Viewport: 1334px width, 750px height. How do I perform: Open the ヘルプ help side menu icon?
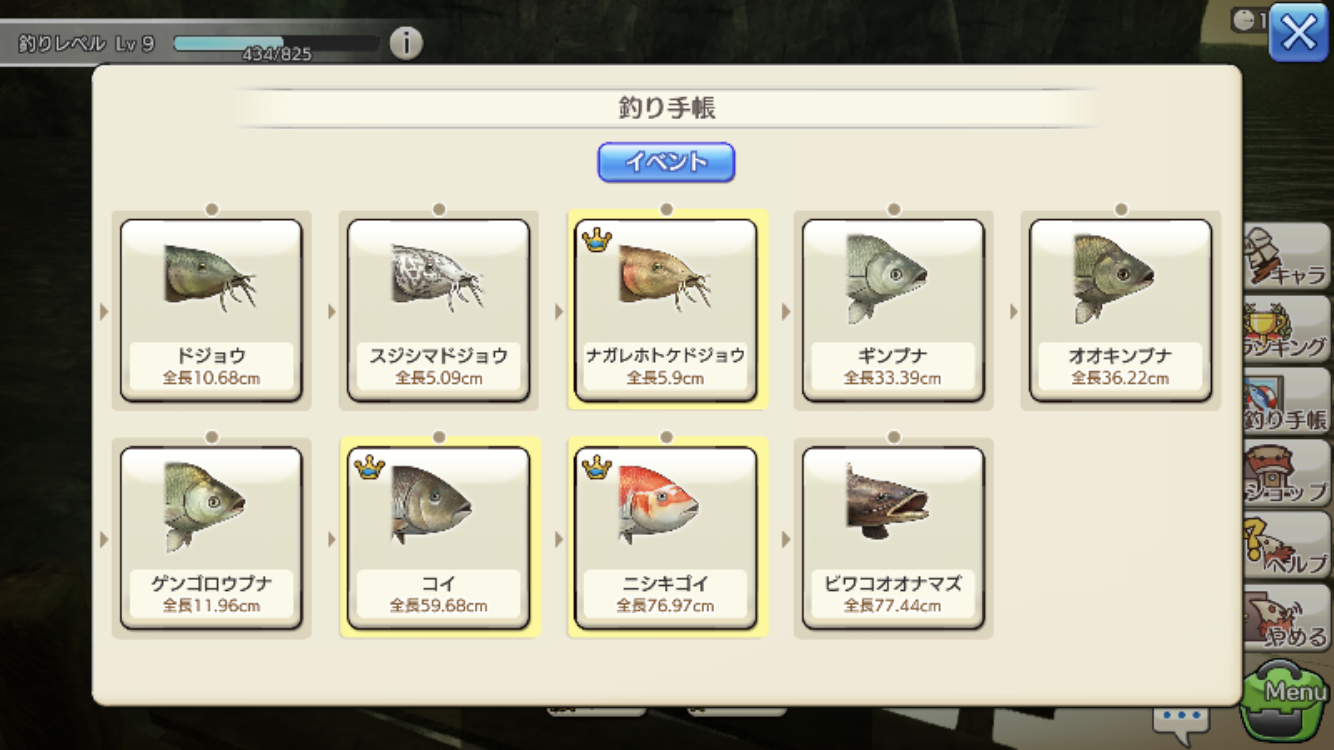click(1288, 545)
